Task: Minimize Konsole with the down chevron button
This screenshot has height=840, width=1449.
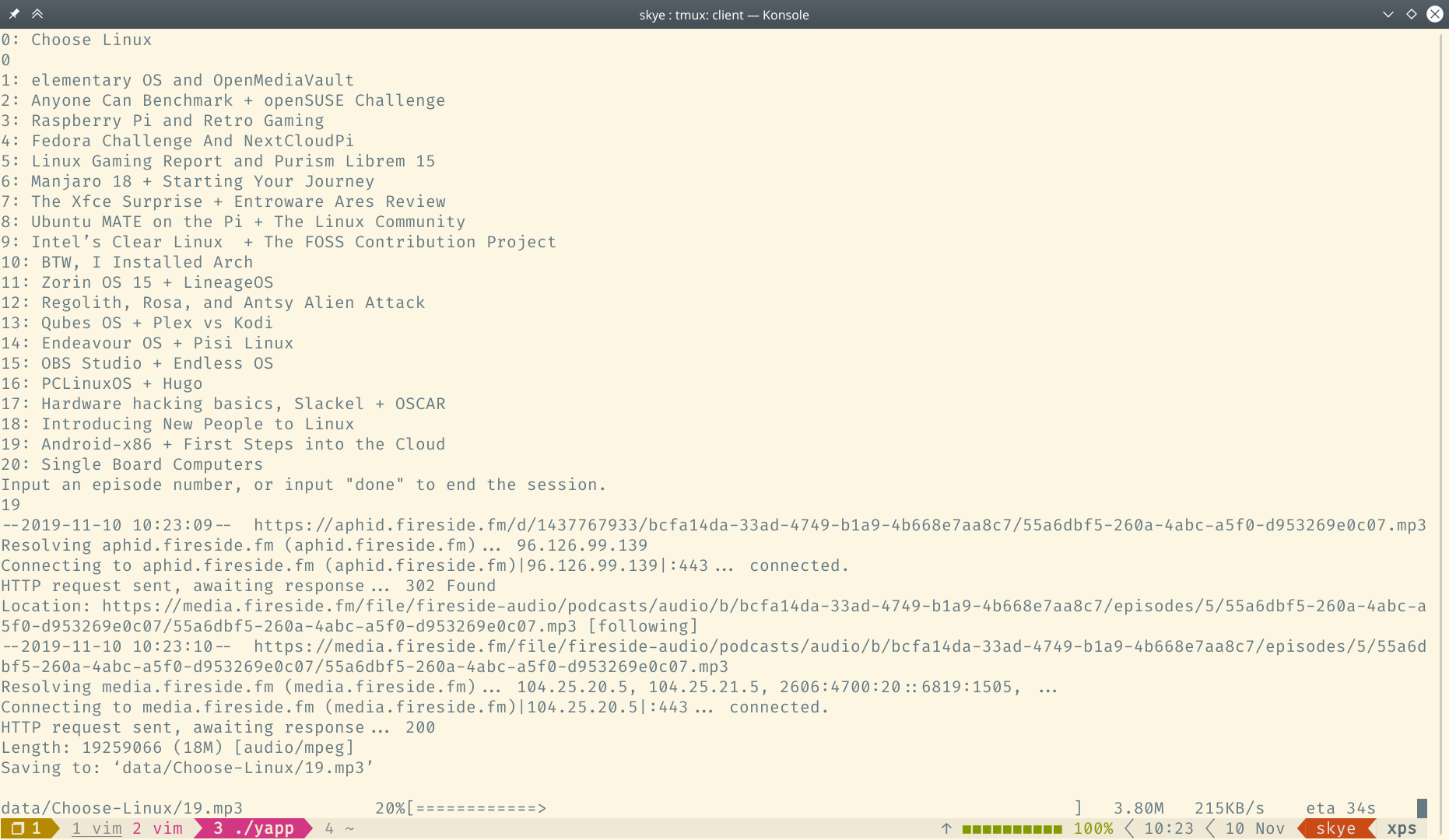Action: click(1388, 14)
